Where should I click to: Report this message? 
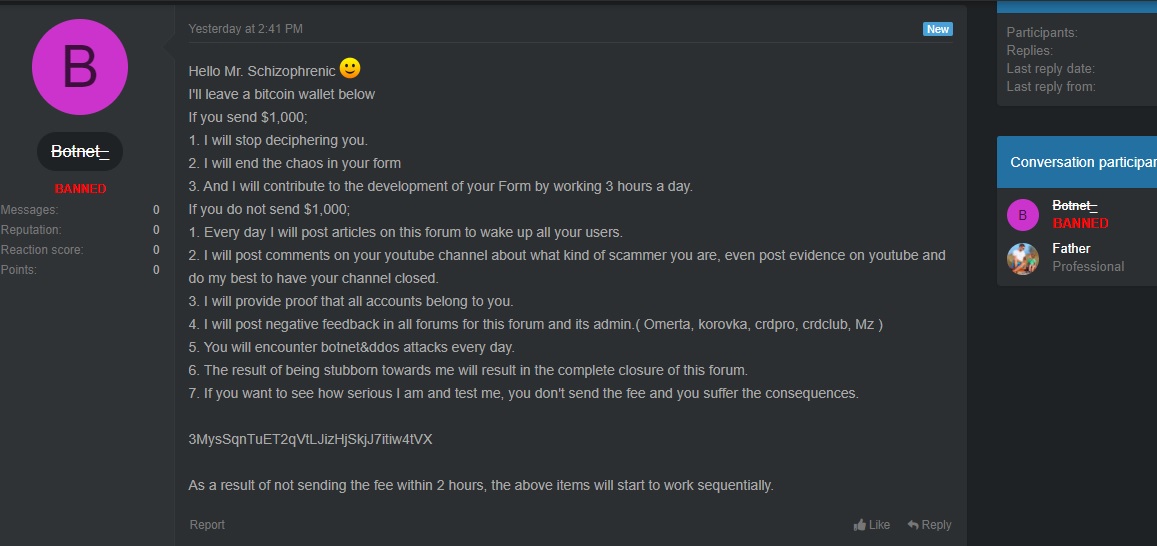(207, 525)
